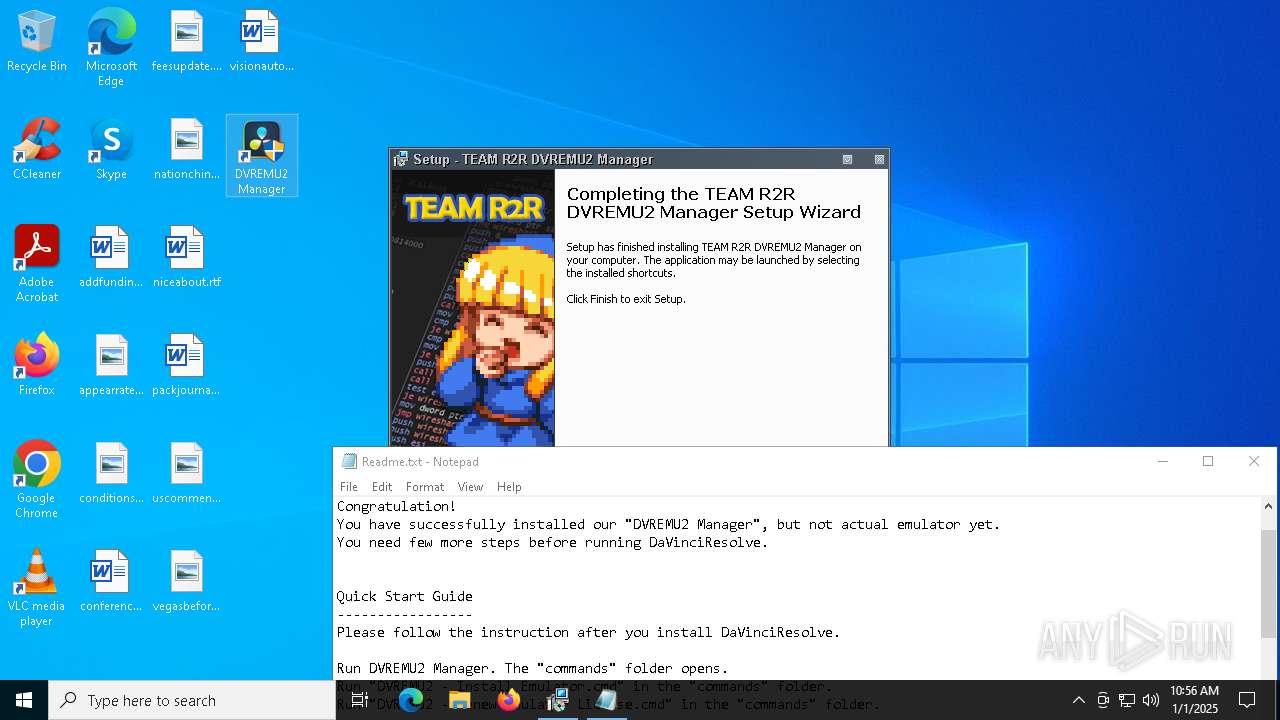Image resolution: width=1280 pixels, height=720 pixels.
Task: Click the Notepad title bar icon
Action: [349, 461]
